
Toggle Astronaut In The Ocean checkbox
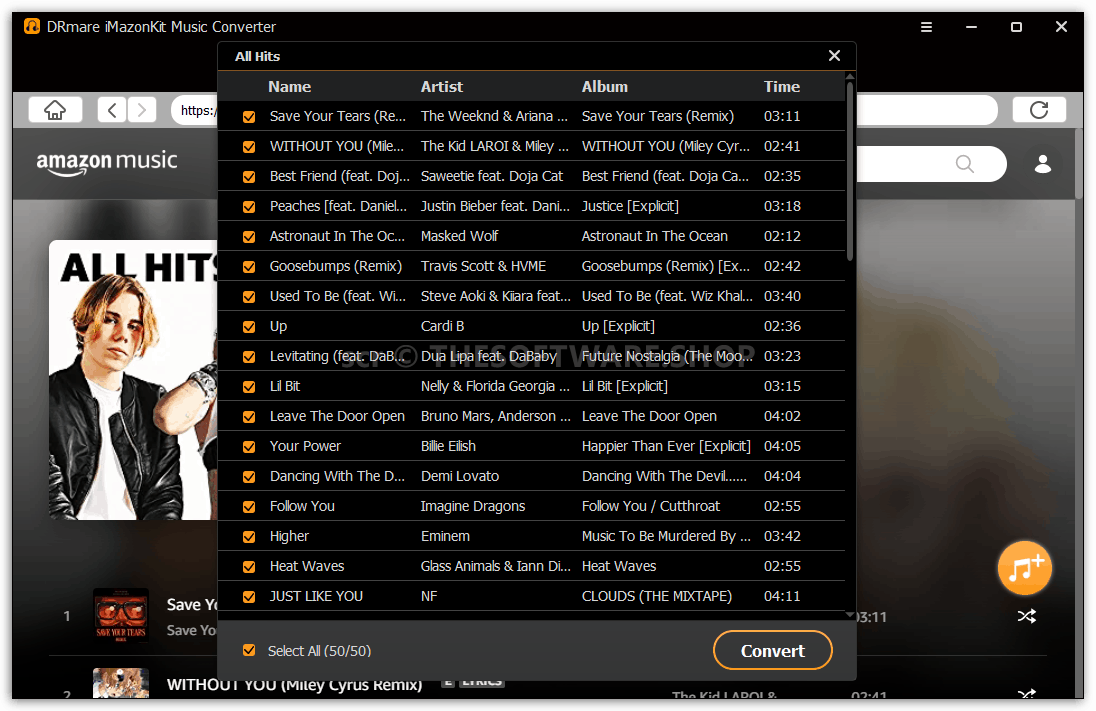tap(249, 237)
